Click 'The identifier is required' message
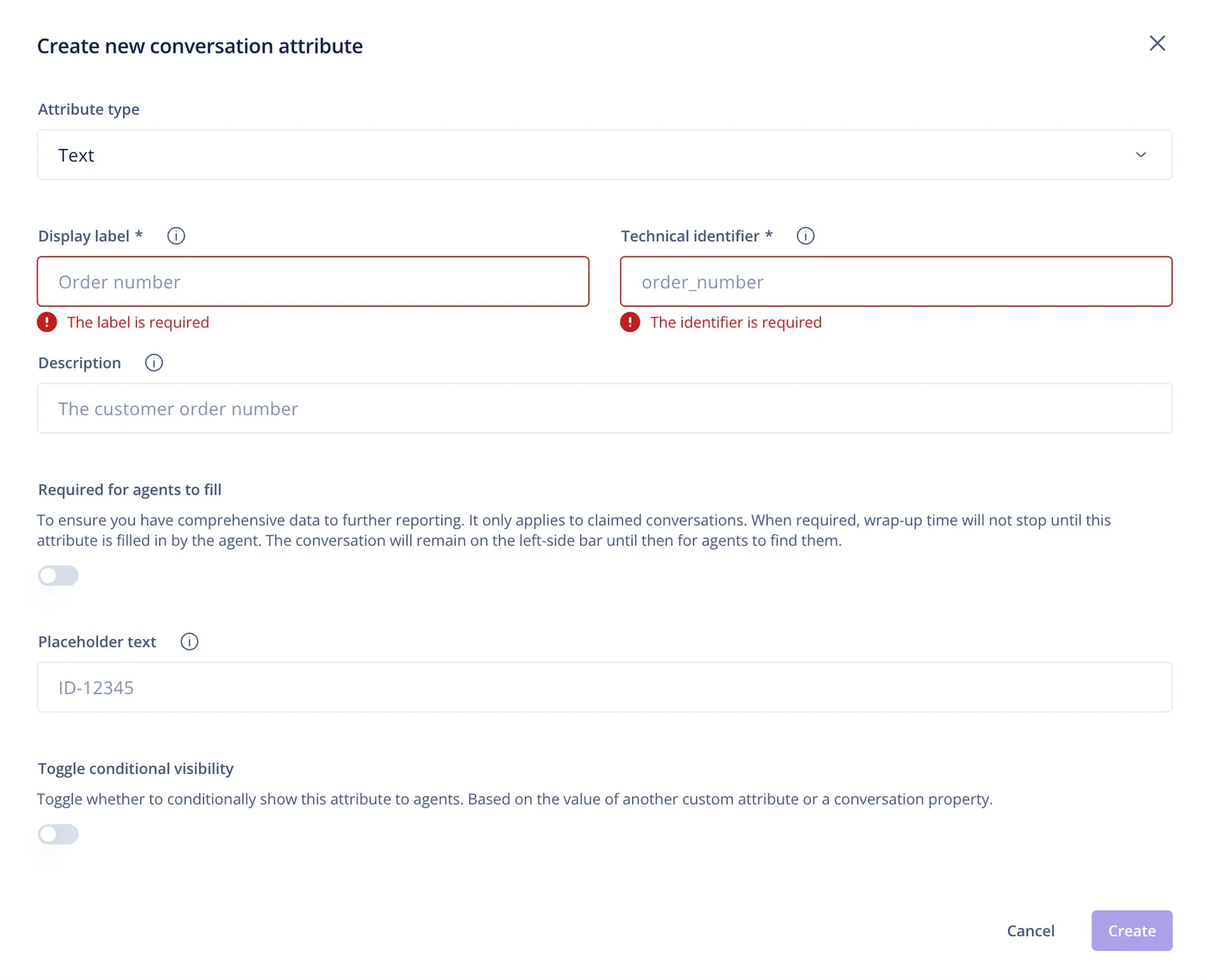The image size is (1207, 980). coord(736,322)
